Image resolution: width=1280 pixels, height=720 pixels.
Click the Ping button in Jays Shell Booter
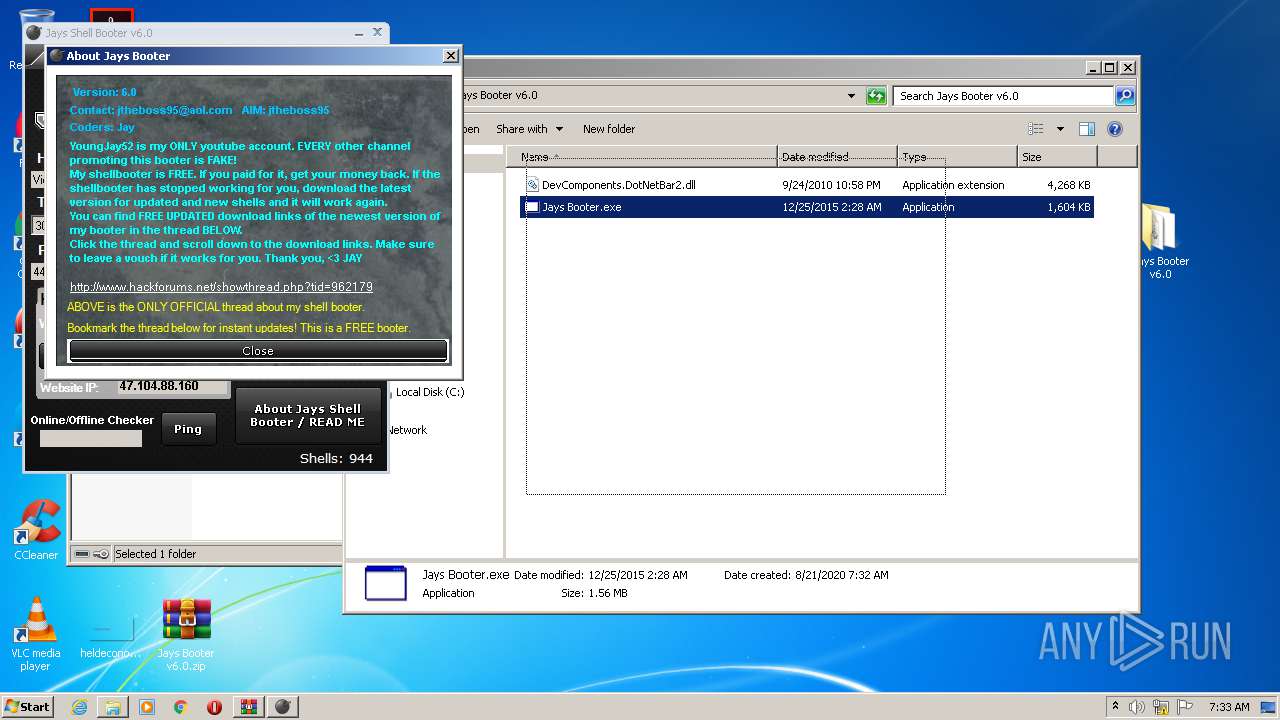click(x=188, y=429)
